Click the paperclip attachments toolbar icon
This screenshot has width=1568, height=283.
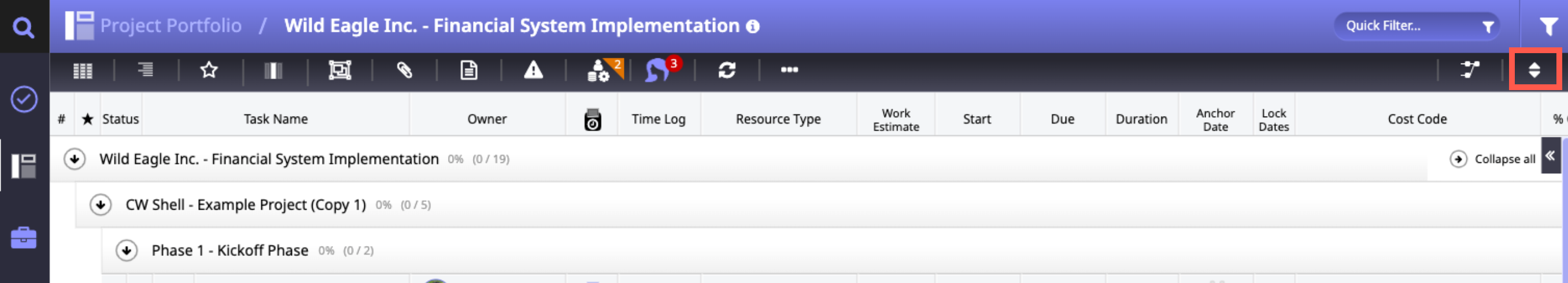coord(404,70)
